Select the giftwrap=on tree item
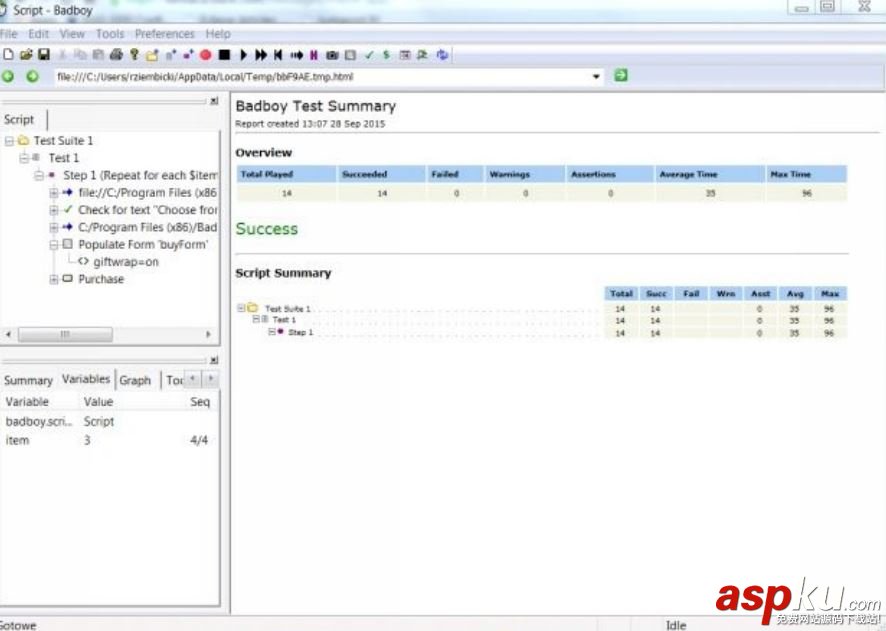This screenshot has width=886, height=631. tap(125, 262)
